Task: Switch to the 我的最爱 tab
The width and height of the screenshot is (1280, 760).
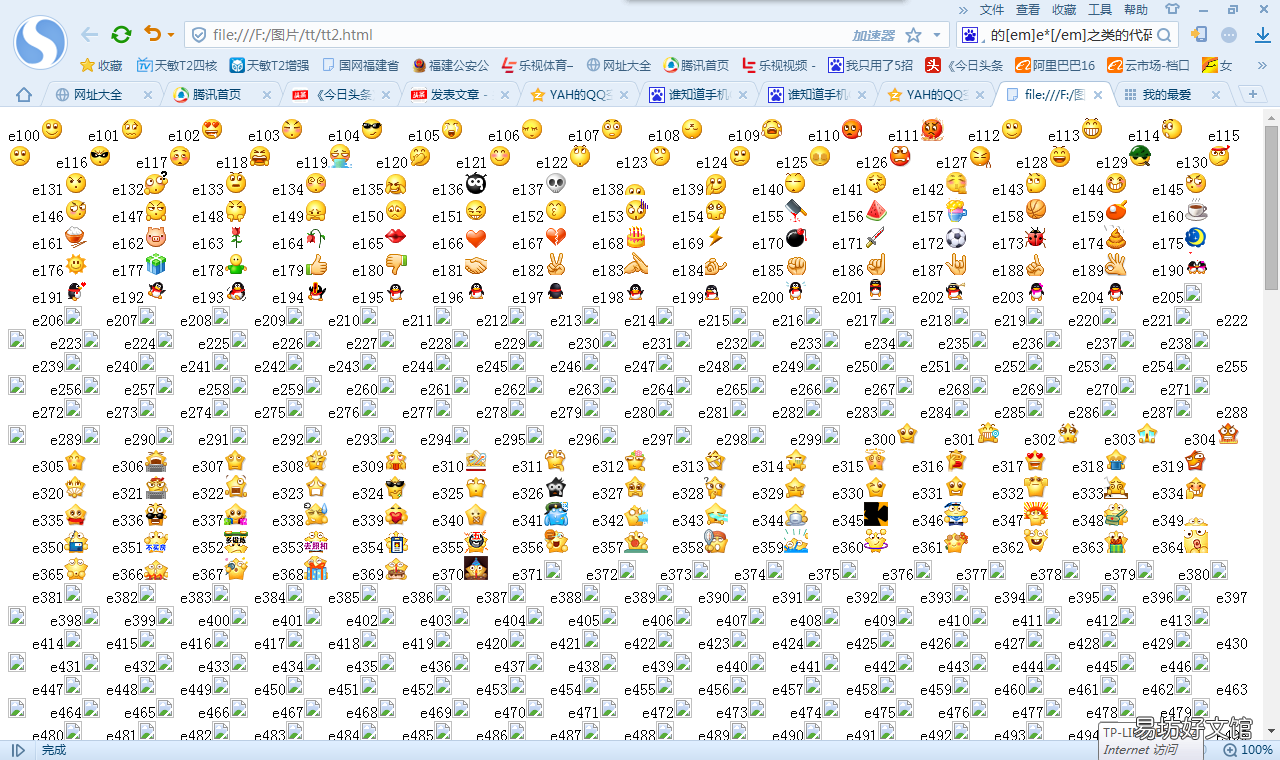Action: coord(1172,95)
